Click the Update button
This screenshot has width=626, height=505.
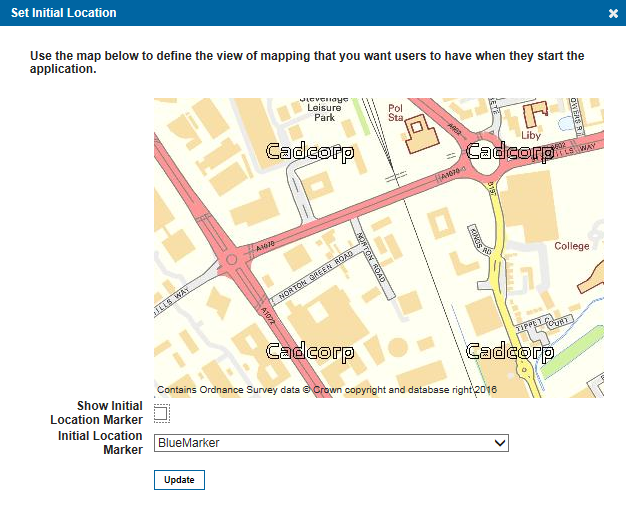[179, 480]
